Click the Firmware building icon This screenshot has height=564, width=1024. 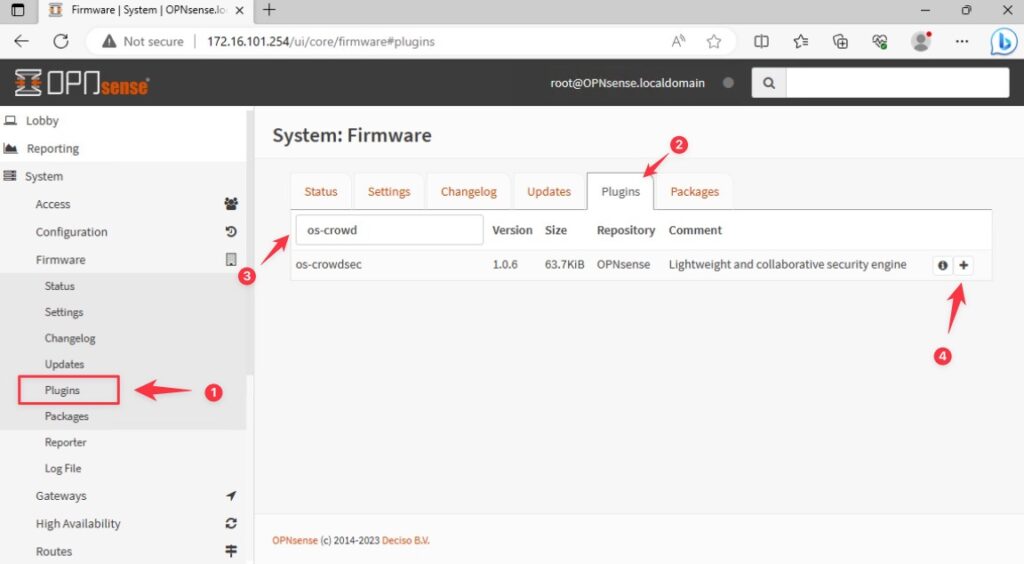pyautogui.click(x=231, y=259)
